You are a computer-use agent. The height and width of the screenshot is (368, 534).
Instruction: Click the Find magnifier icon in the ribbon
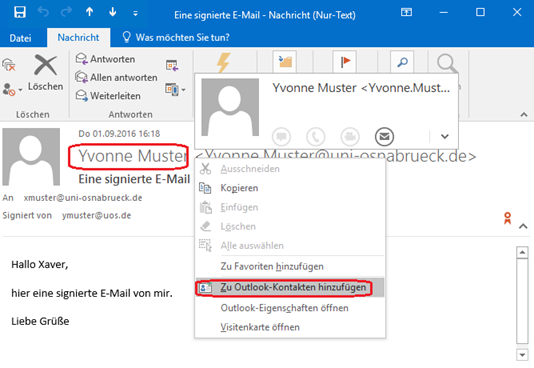402,62
